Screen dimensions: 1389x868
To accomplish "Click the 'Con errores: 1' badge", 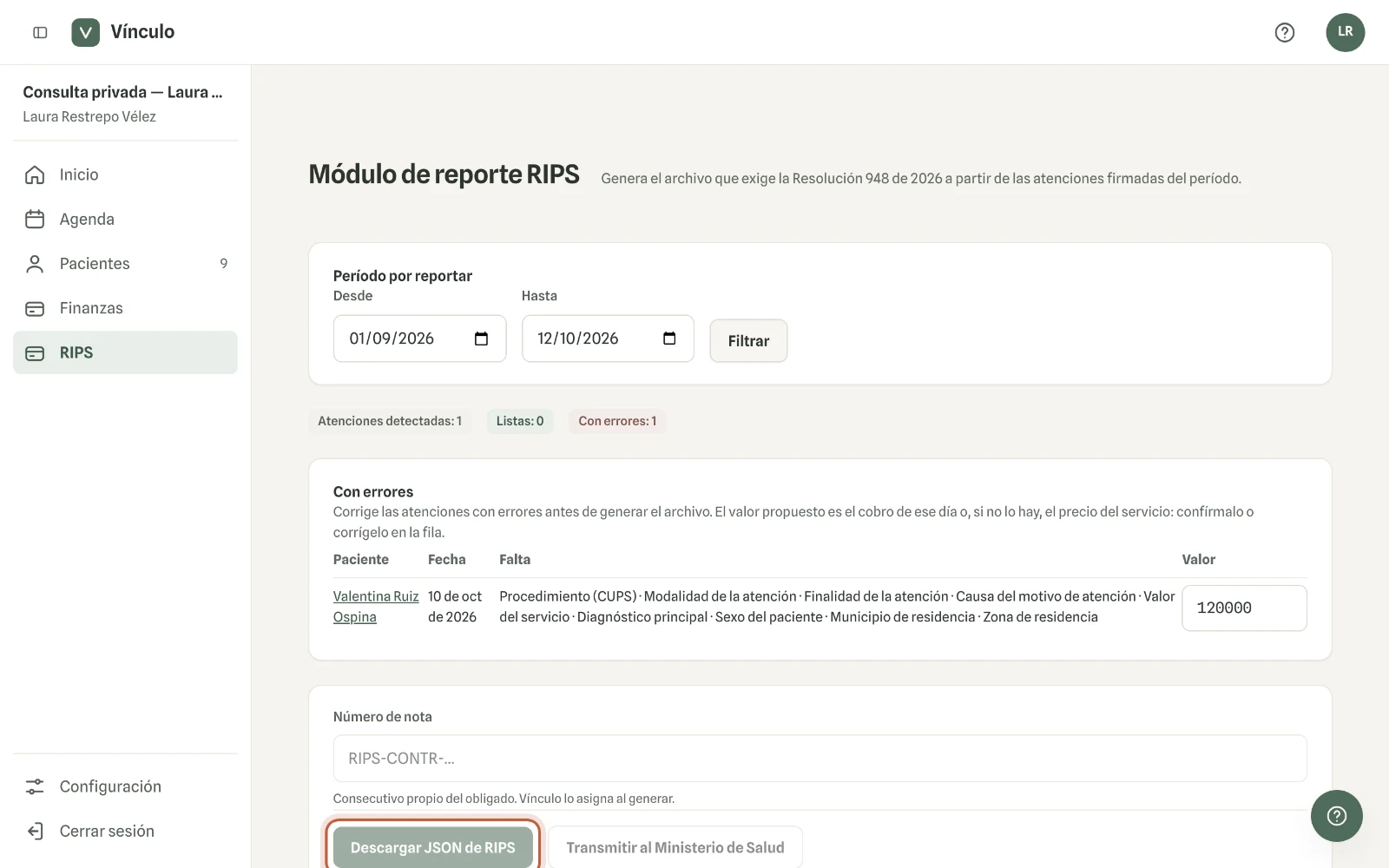I will click(617, 421).
